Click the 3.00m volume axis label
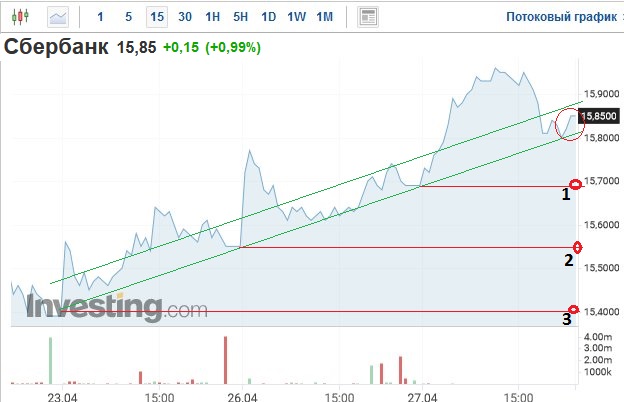 pyautogui.click(x=597, y=348)
